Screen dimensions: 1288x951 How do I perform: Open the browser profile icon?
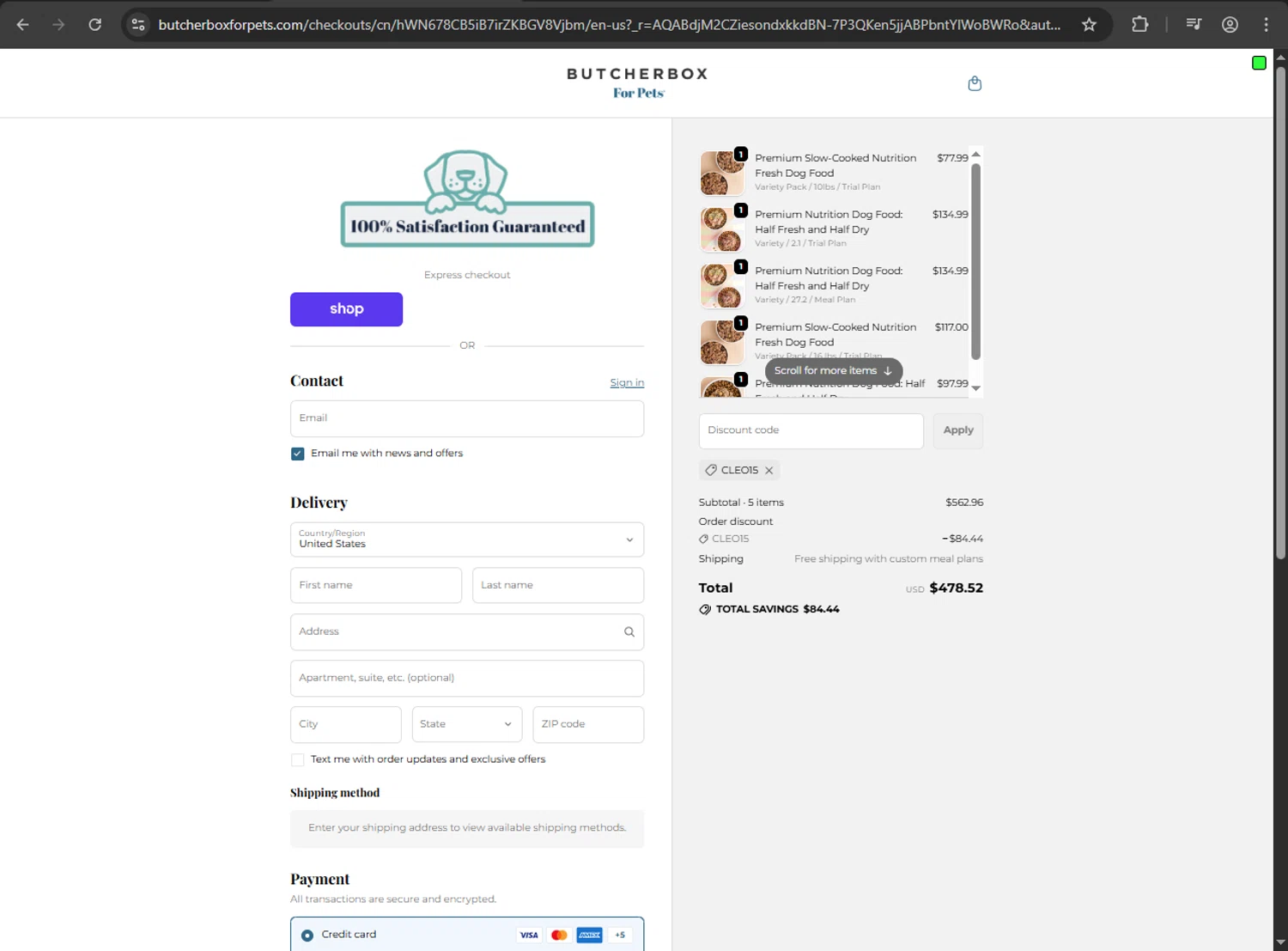[x=1230, y=24]
